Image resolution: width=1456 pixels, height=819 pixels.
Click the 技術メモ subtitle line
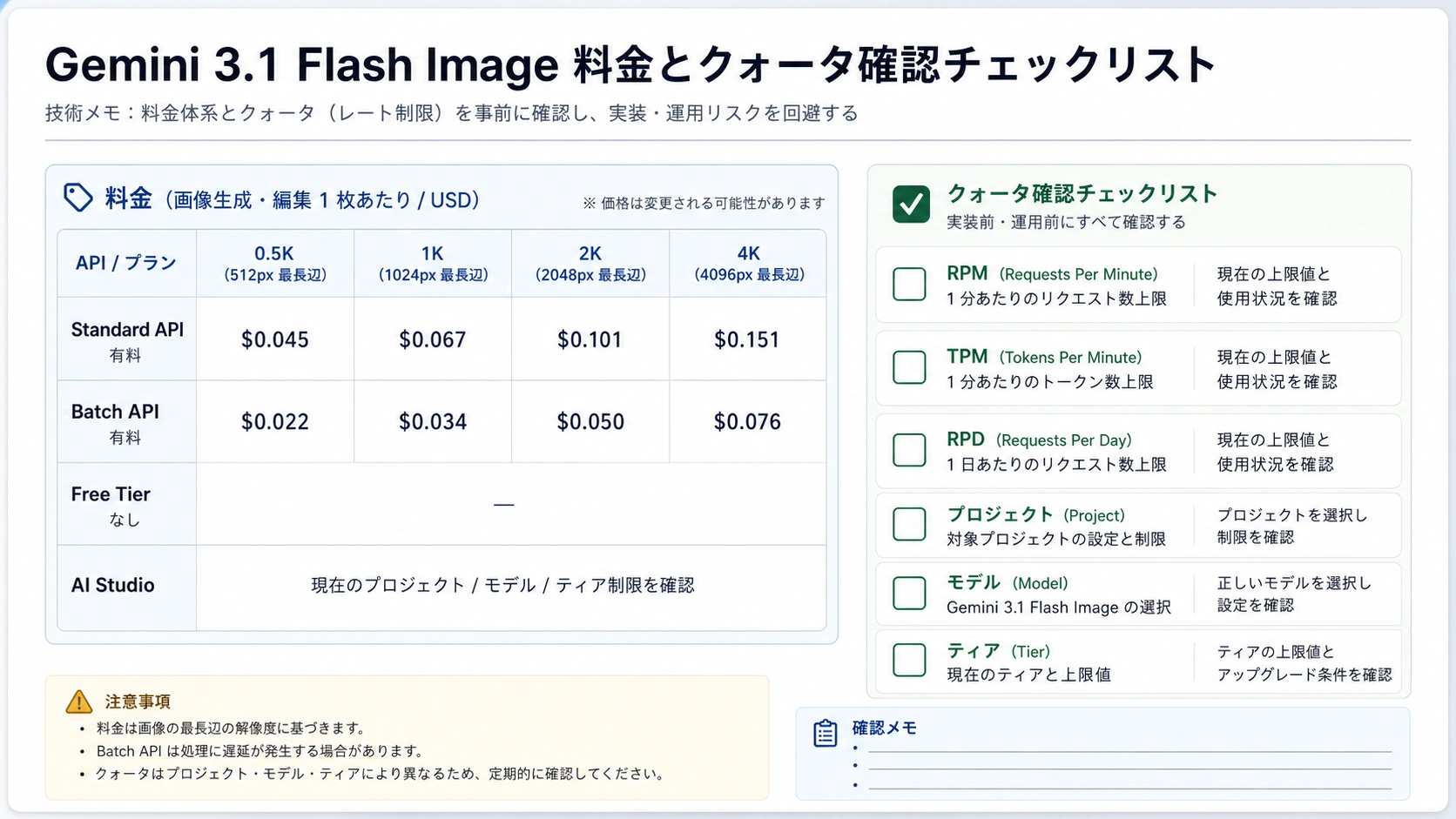click(x=452, y=113)
